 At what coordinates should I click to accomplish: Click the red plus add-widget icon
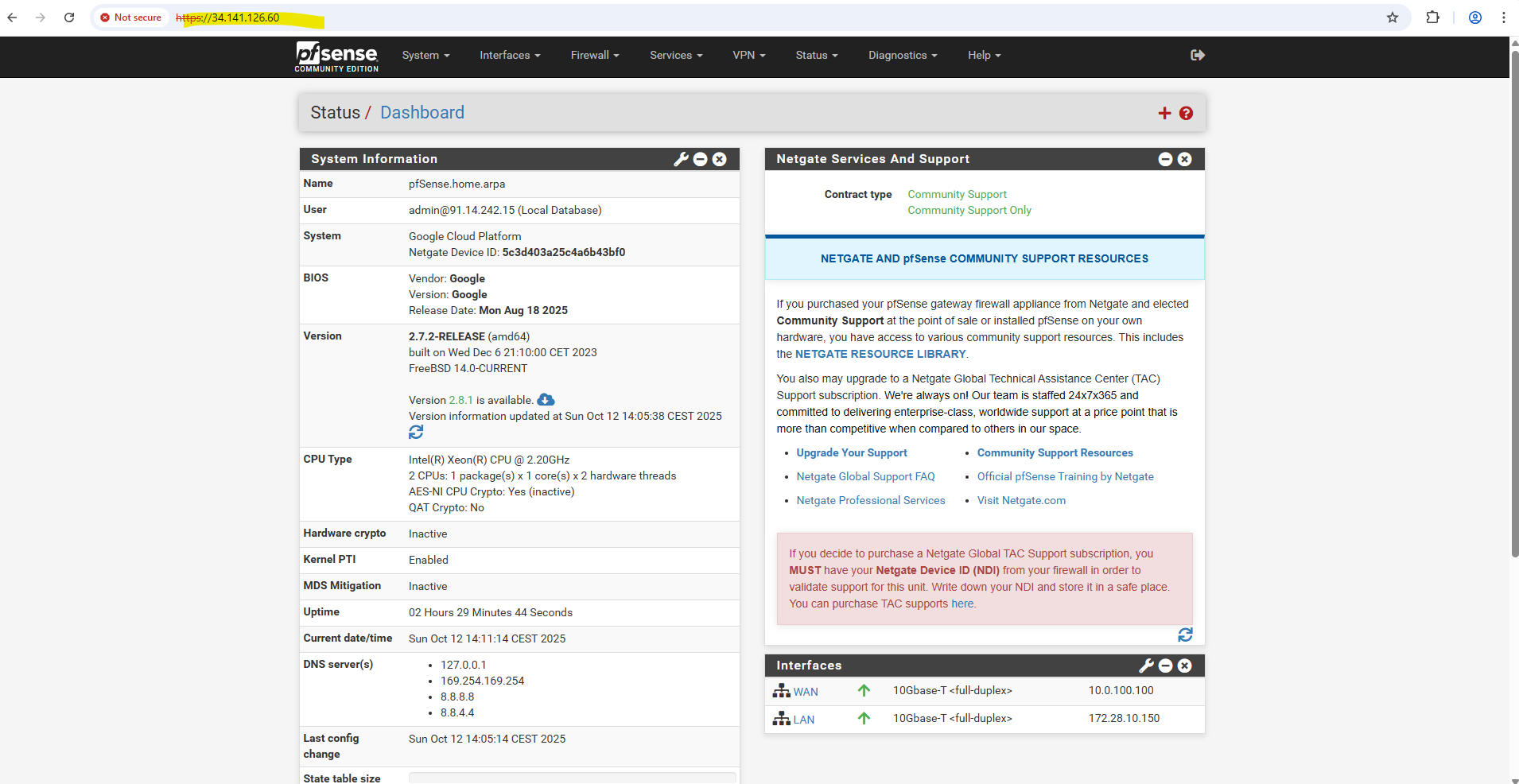pos(1164,113)
